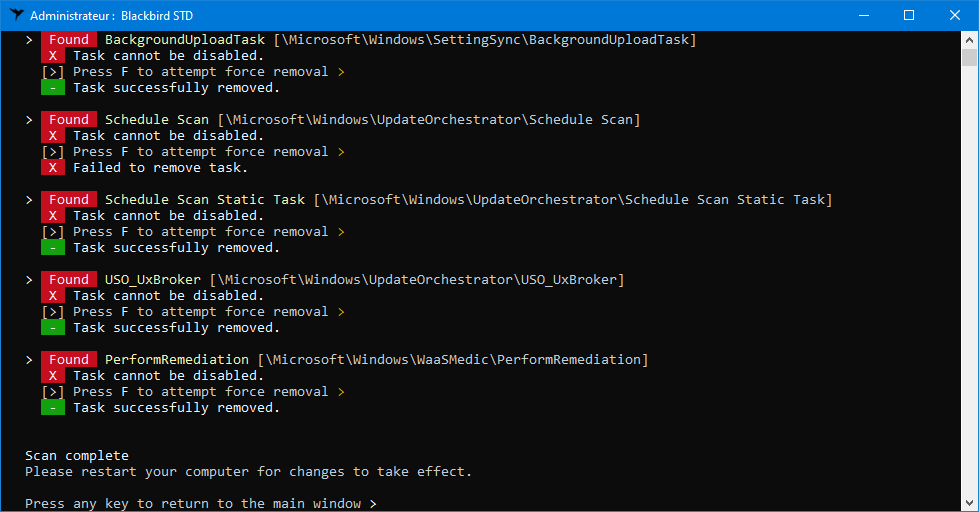
Task: Click the red Found badge for USO_UxBroker
Action: [69, 279]
